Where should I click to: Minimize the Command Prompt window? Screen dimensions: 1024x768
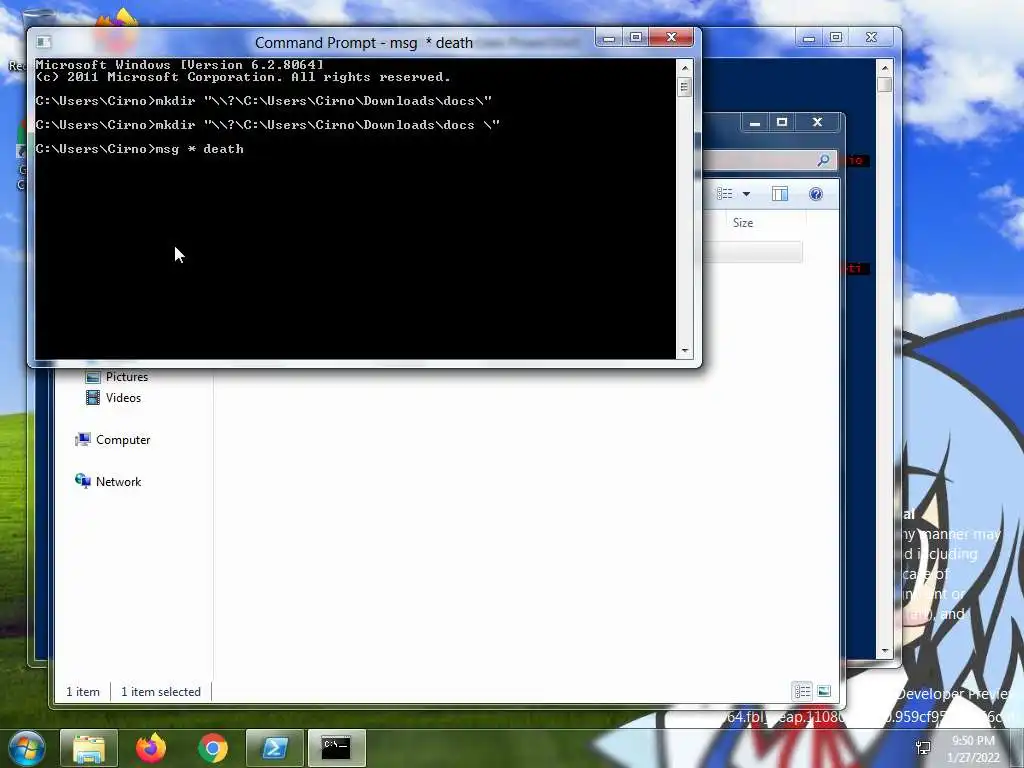(x=609, y=38)
